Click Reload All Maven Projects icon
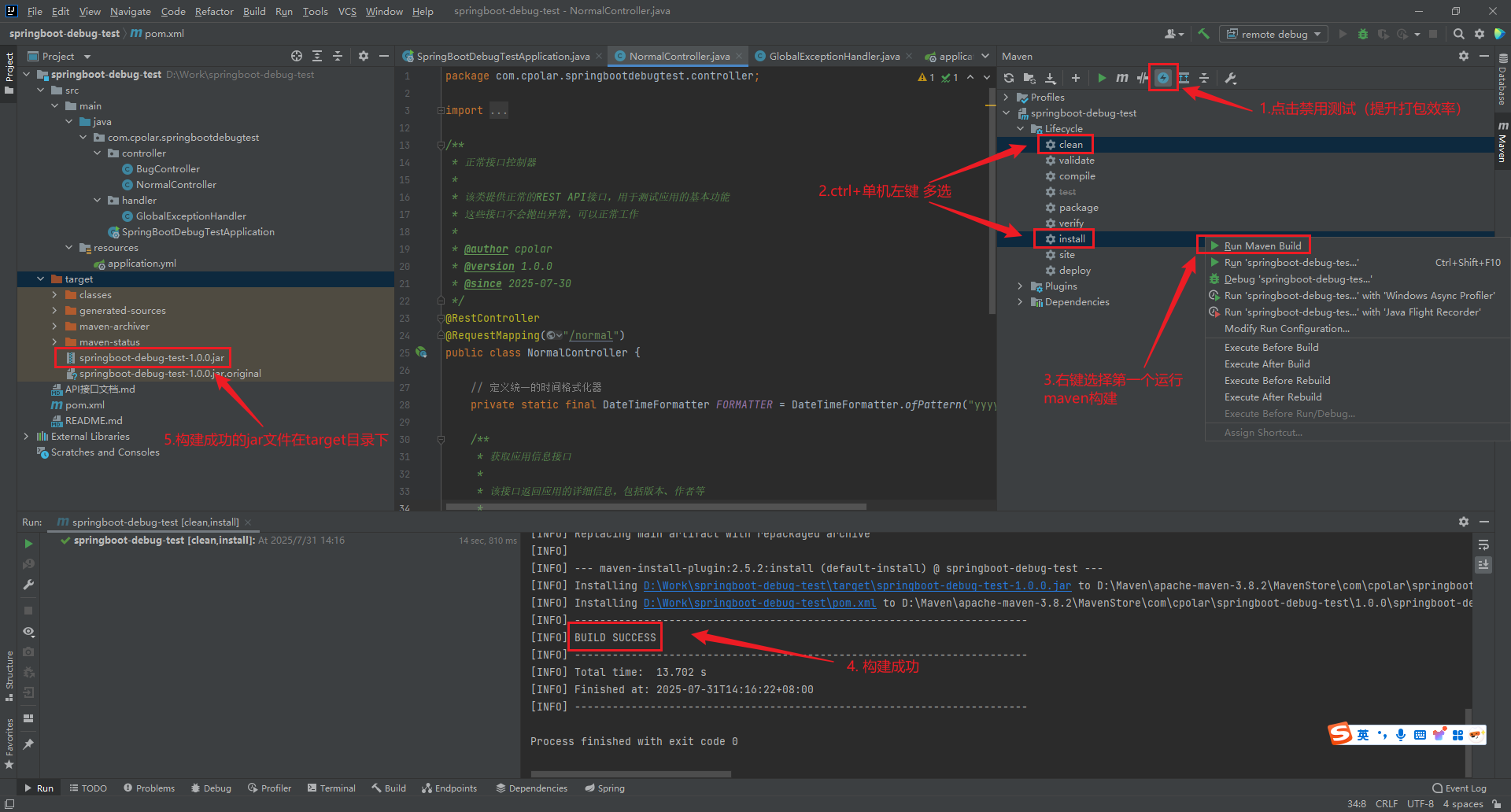The height and width of the screenshot is (812, 1511). 1009,78
